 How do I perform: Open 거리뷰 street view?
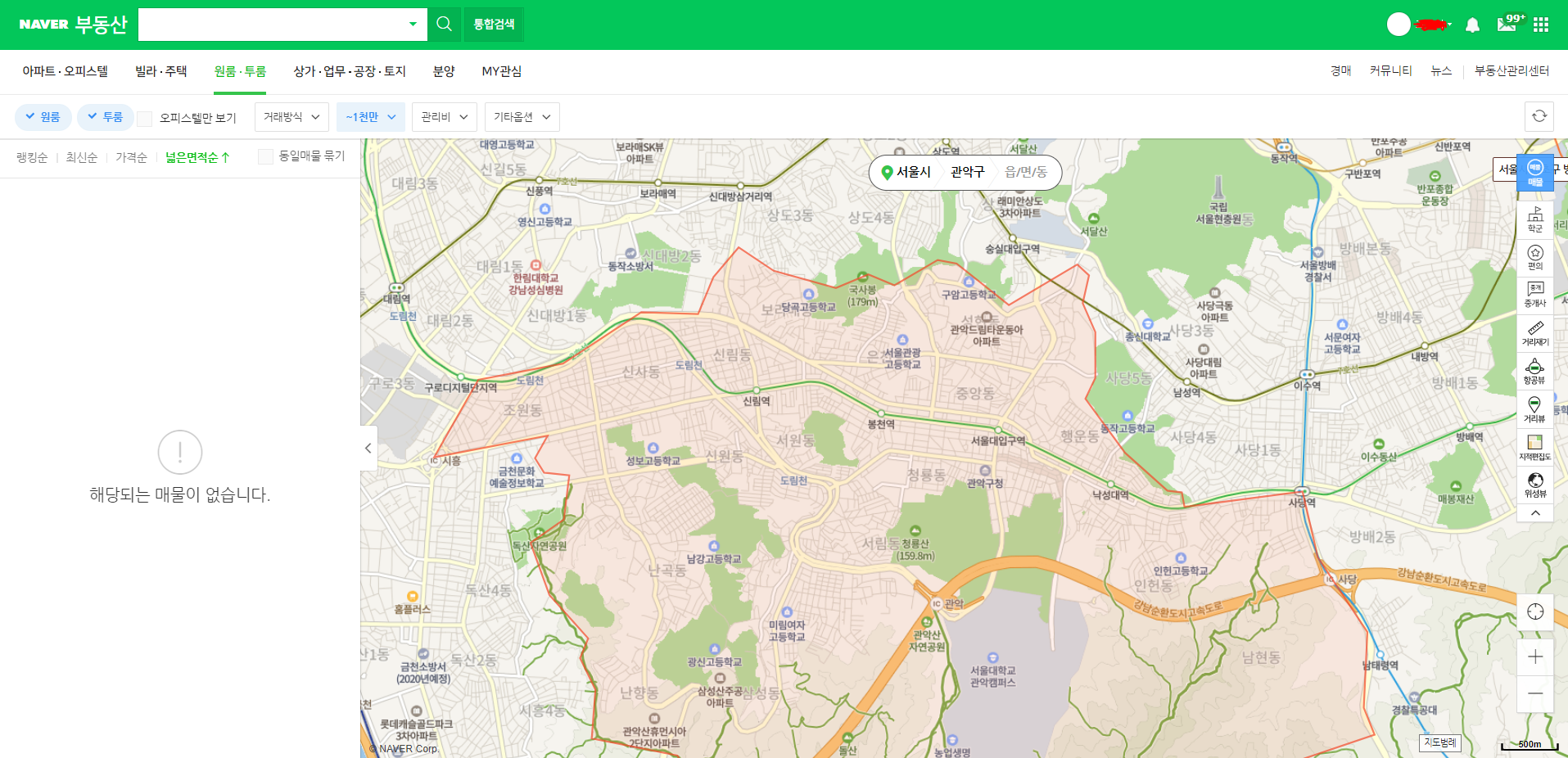coord(1535,410)
